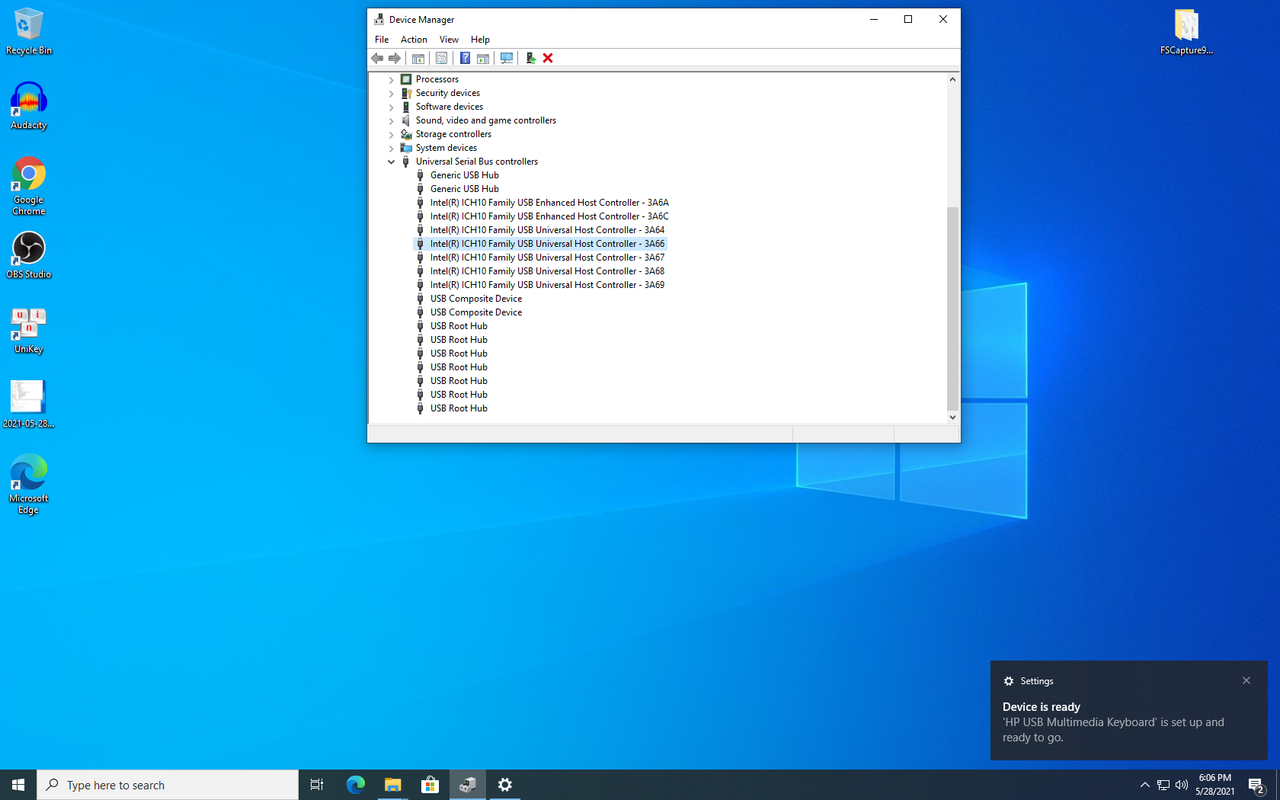Viewport: 1280px width, 800px height.
Task: Collapse Universal Serial Bus controllers node
Action: point(391,161)
